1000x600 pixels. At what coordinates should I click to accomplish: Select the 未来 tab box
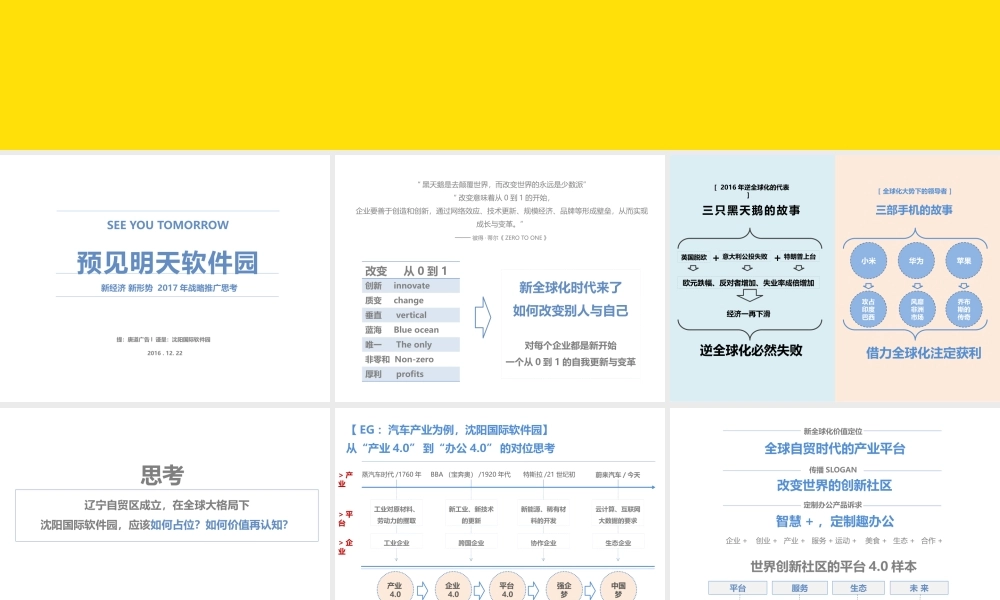point(918,588)
